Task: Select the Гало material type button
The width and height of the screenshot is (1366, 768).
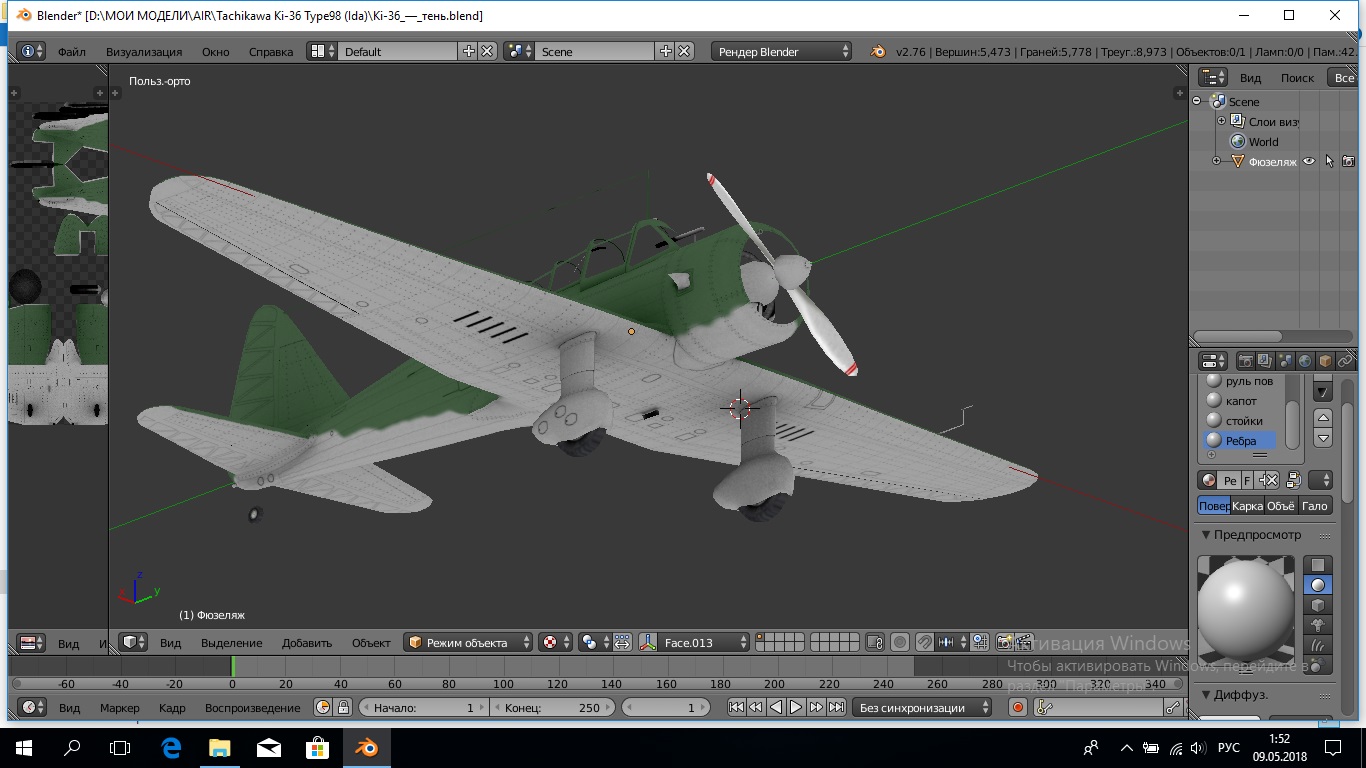Action: click(x=1315, y=506)
